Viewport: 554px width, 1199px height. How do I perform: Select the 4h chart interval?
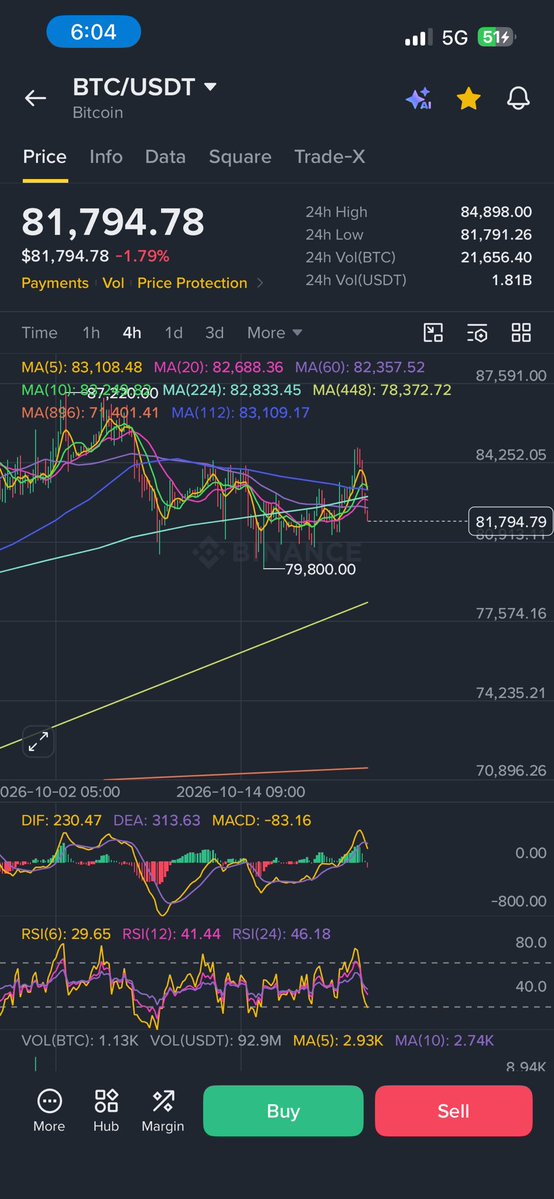point(132,333)
